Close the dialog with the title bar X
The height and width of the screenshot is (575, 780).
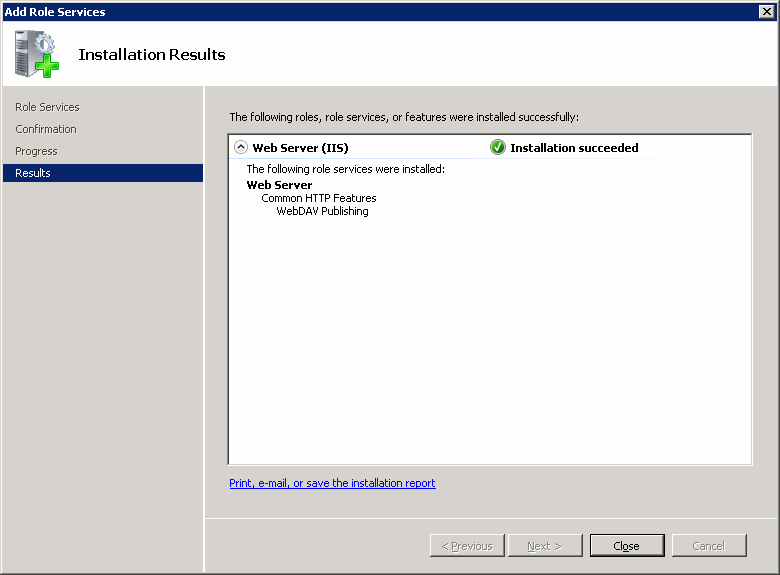(766, 11)
